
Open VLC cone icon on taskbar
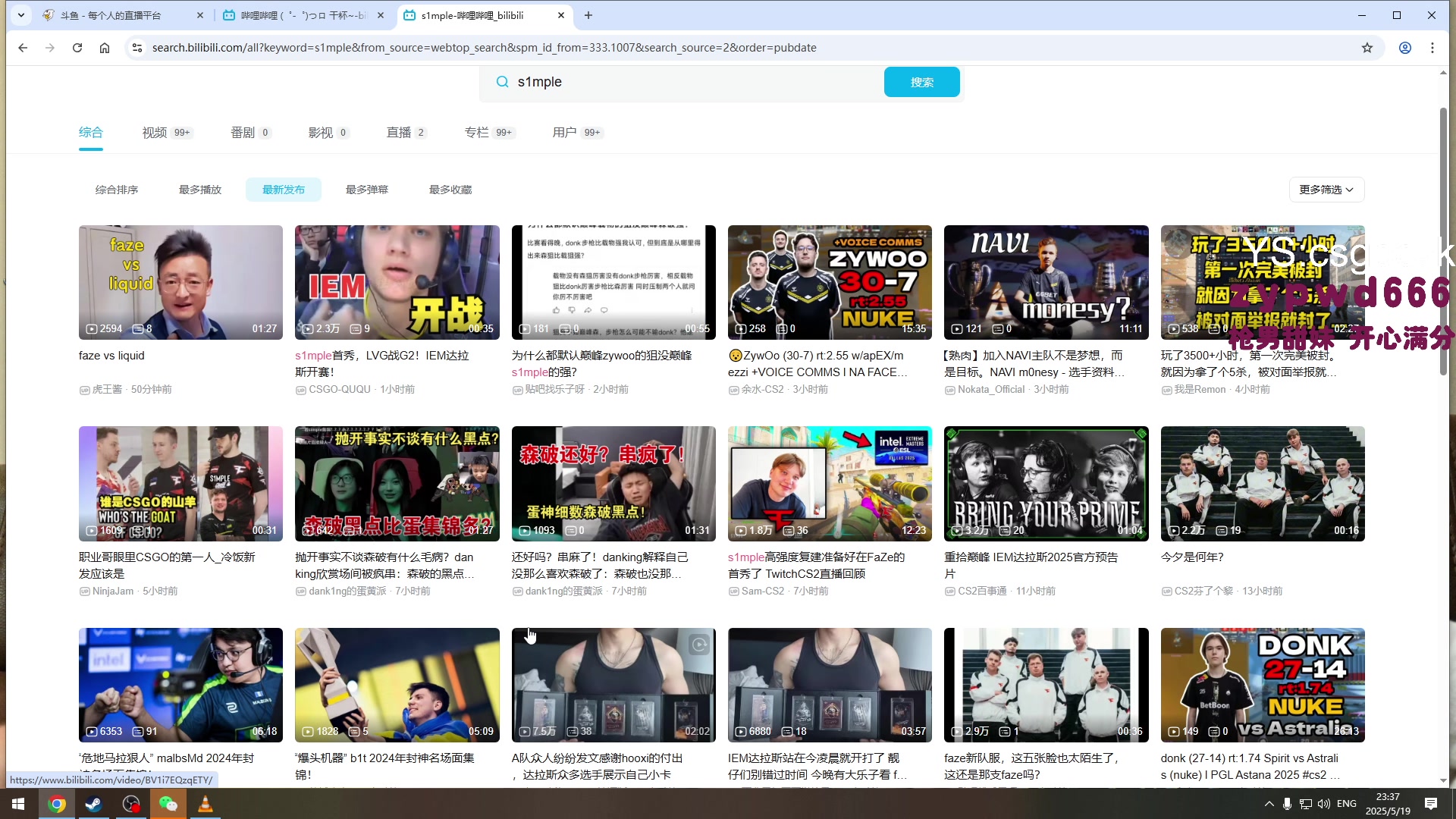[x=205, y=804]
